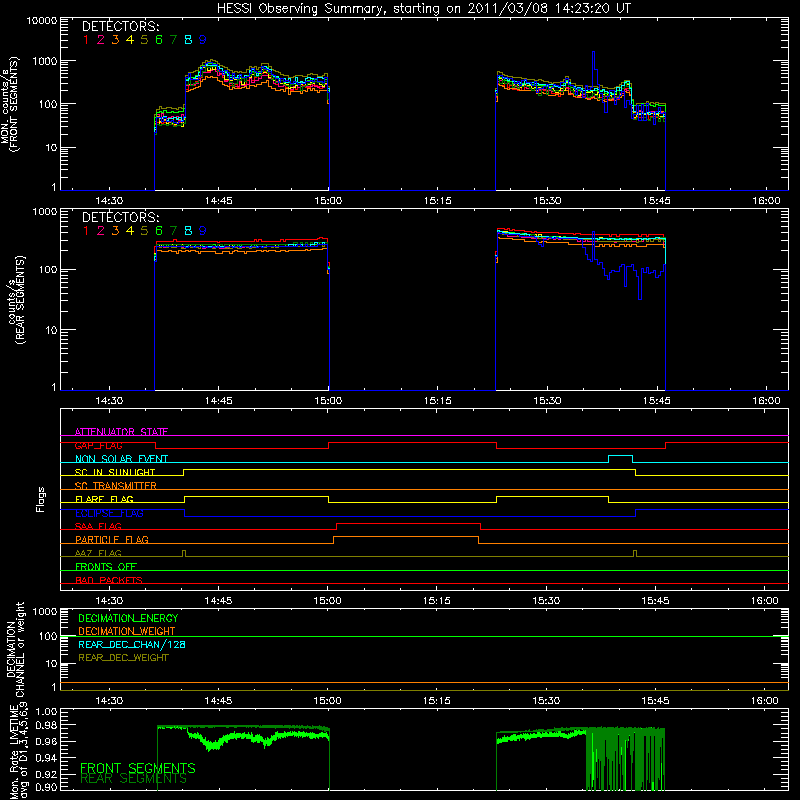Click detector 2 legend number in rear segments panel

pos(101,231)
